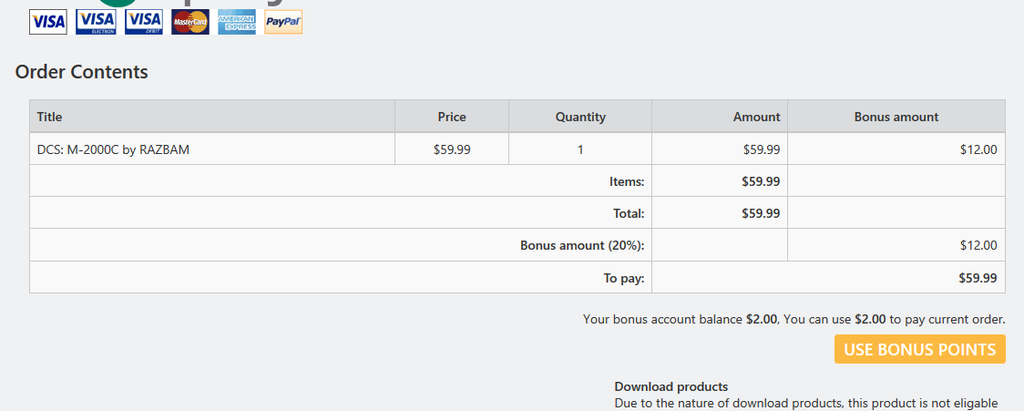This screenshot has width=1024, height=411.
Task: Click the Order Contents heading
Action: click(82, 72)
